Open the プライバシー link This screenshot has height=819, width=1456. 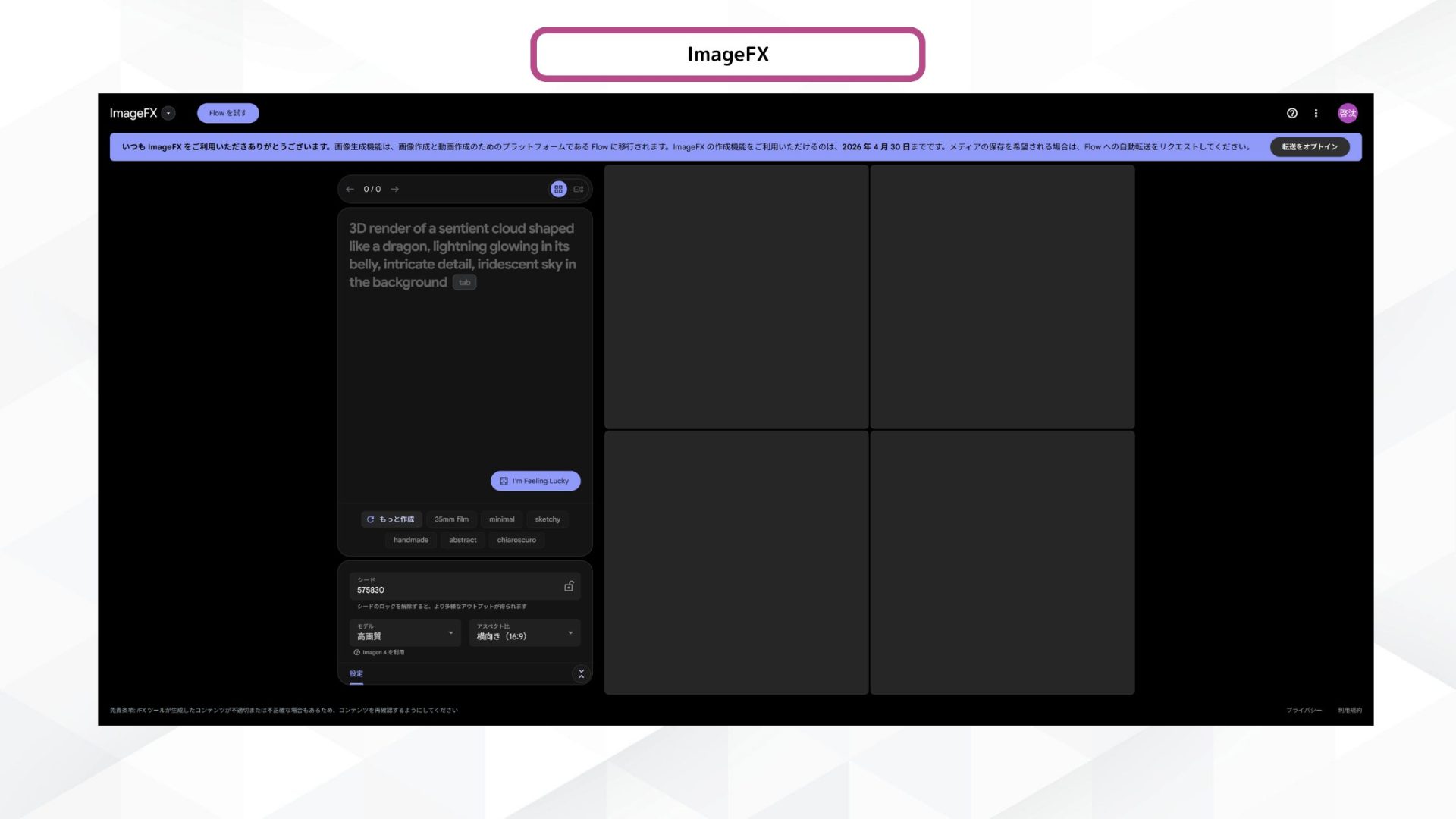(x=1304, y=711)
